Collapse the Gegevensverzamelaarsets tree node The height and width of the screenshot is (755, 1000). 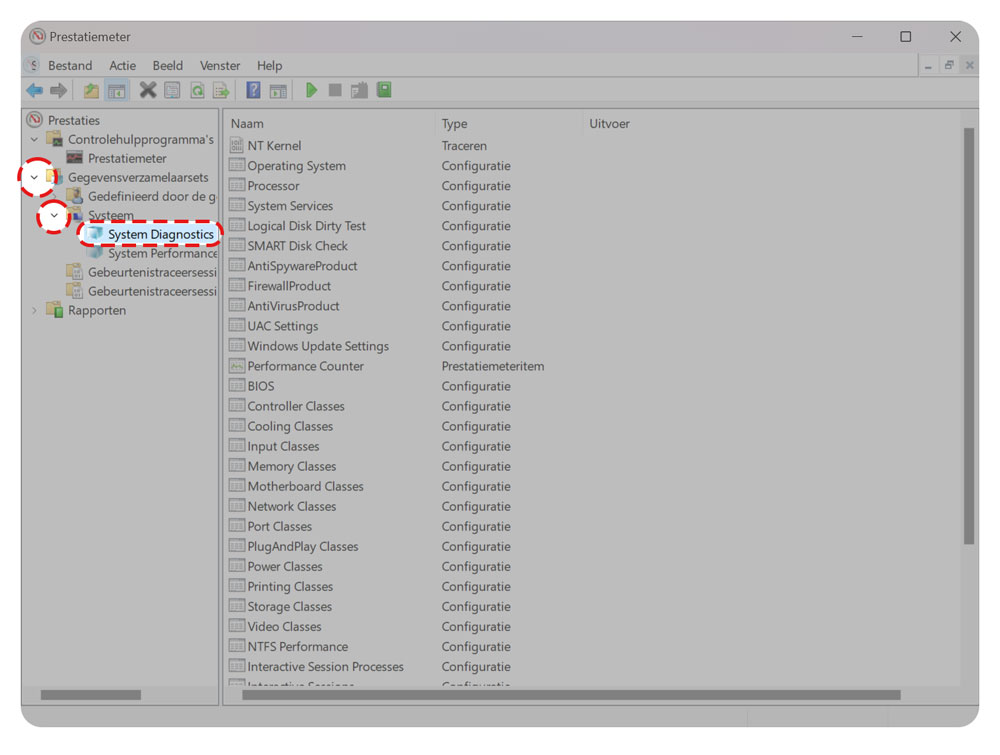(35, 178)
